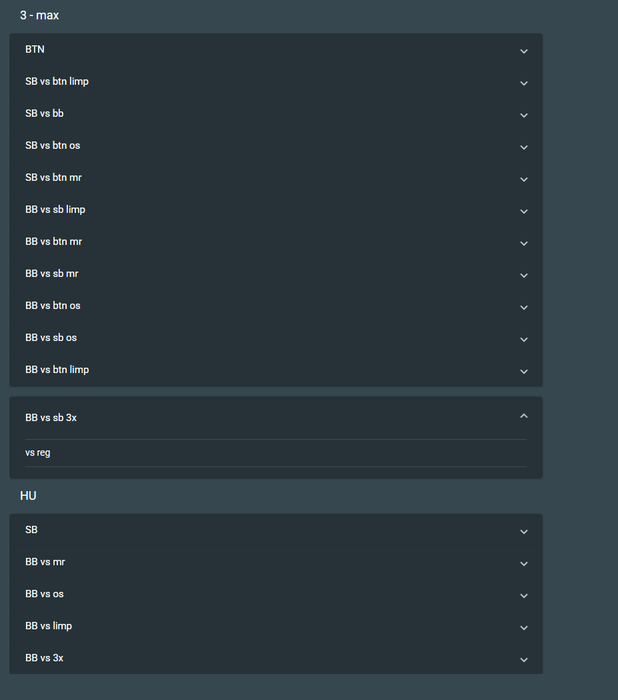Open BB vs btn os chevron icon
Image resolution: width=618 pixels, height=700 pixels.
524,307
